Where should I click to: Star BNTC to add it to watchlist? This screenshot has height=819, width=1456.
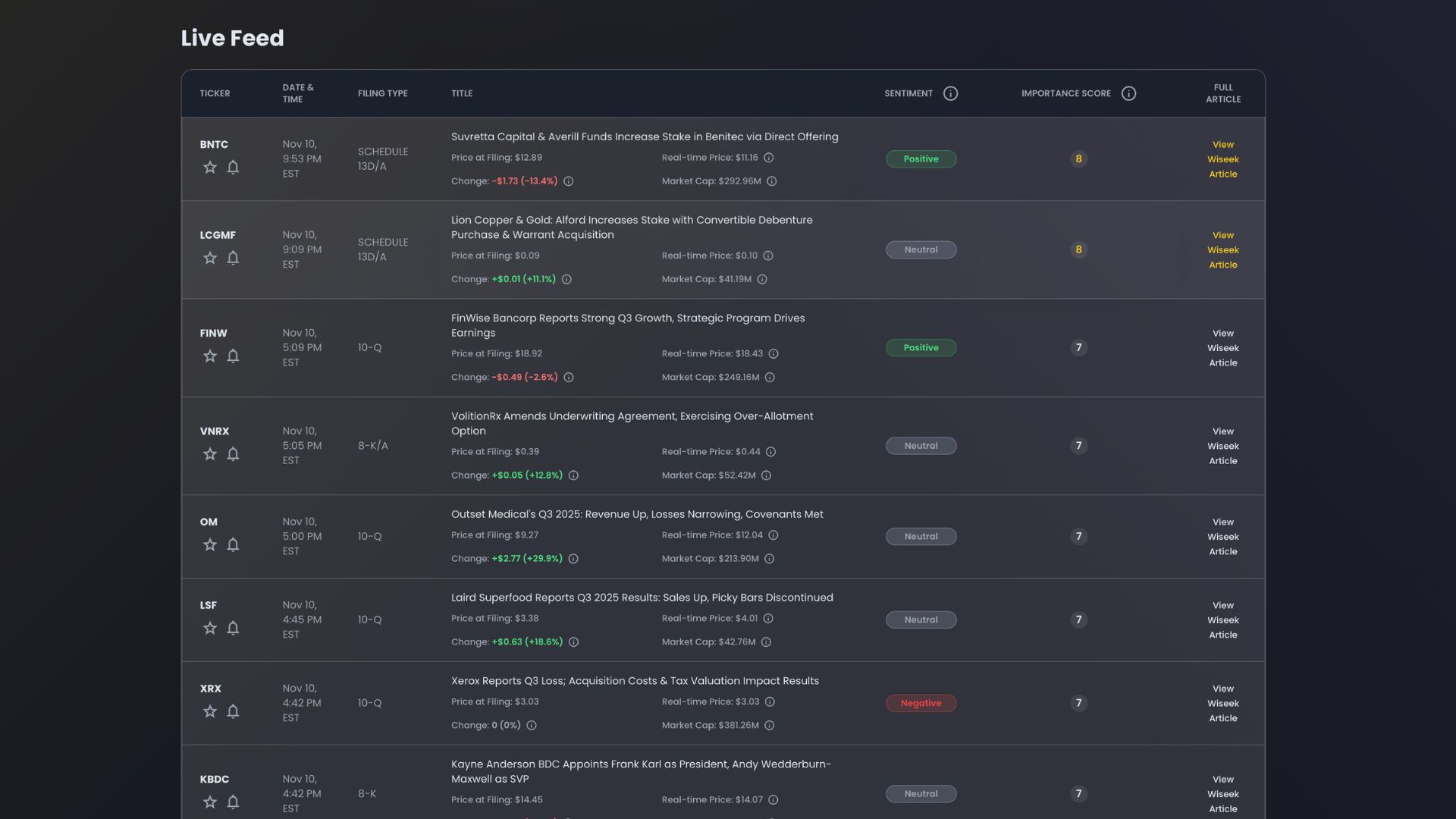coord(210,167)
